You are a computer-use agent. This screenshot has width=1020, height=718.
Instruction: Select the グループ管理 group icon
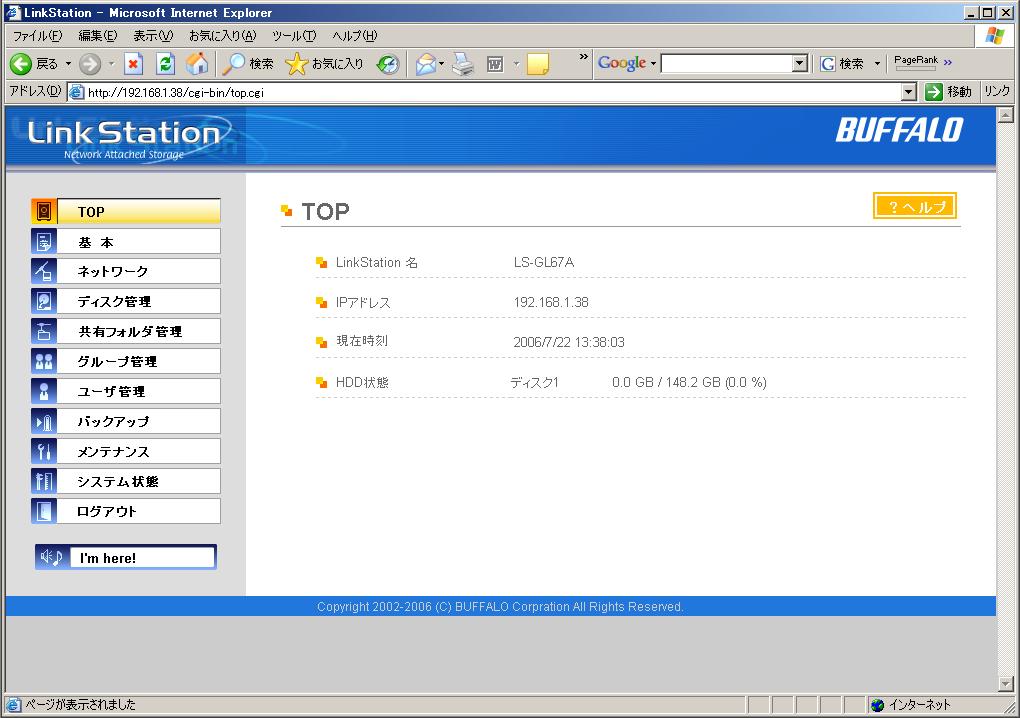pos(44,361)
